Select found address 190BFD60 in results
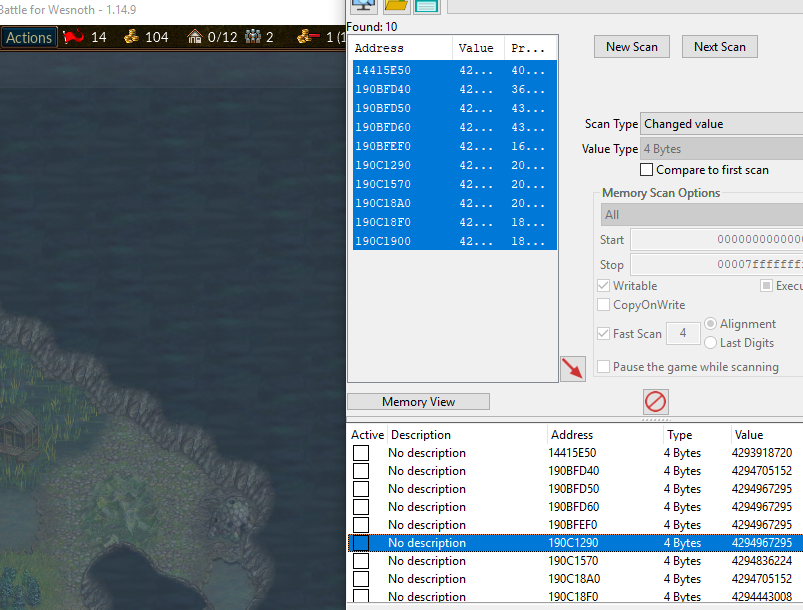This screenshot has height=610, width=803. pos(454,127)
